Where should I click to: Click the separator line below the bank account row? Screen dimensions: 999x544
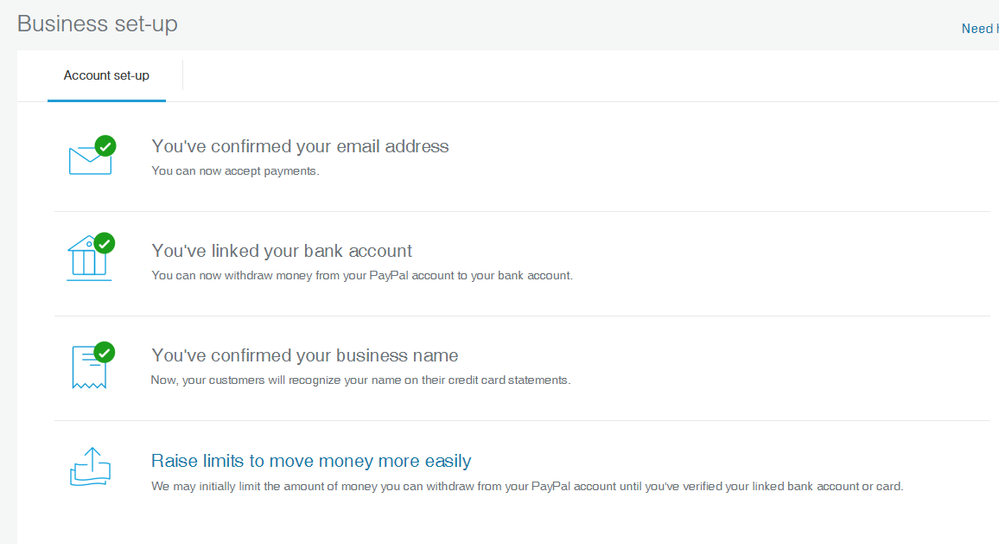coord(520,316)
